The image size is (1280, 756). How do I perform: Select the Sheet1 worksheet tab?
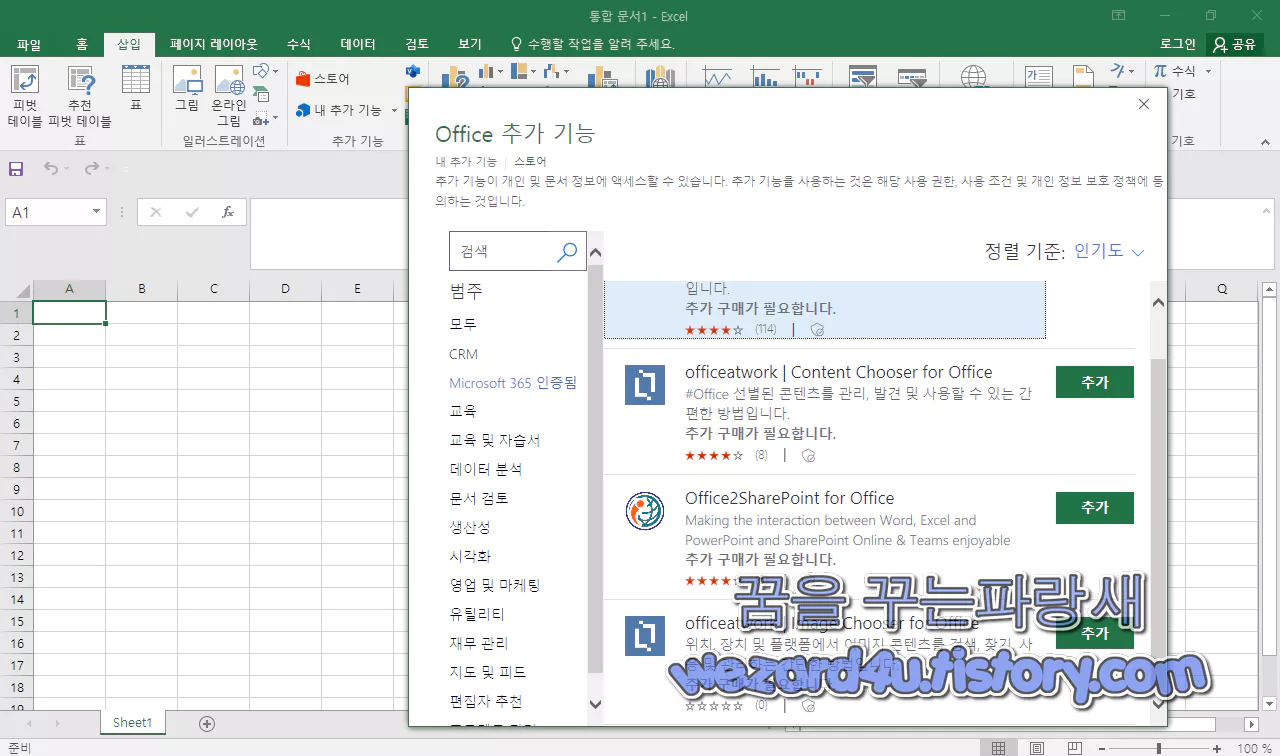[132, 723]
